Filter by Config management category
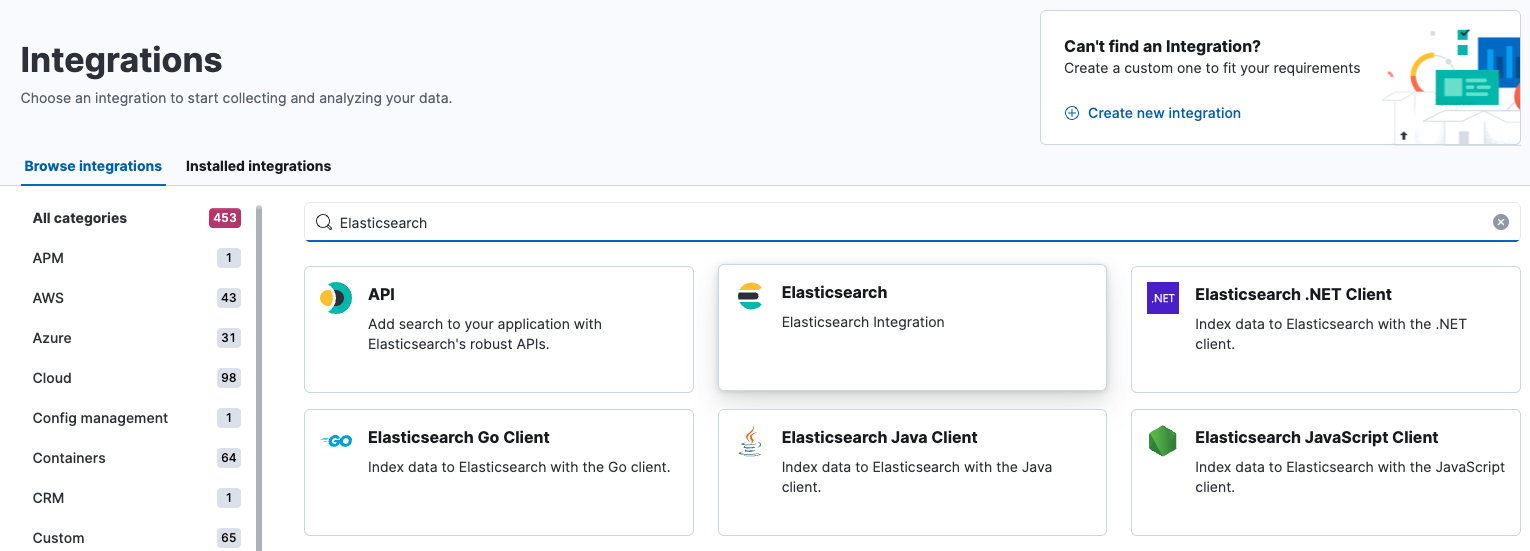Viewport: 1530px width, 551px height. pos(136,418)
